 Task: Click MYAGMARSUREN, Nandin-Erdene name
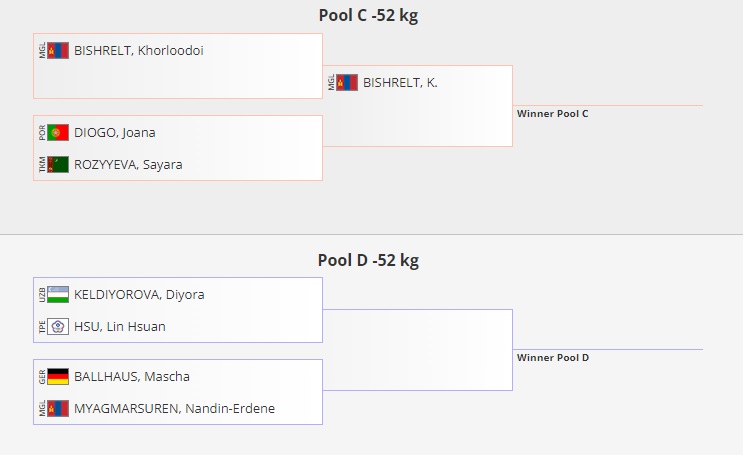click(174, 408)
